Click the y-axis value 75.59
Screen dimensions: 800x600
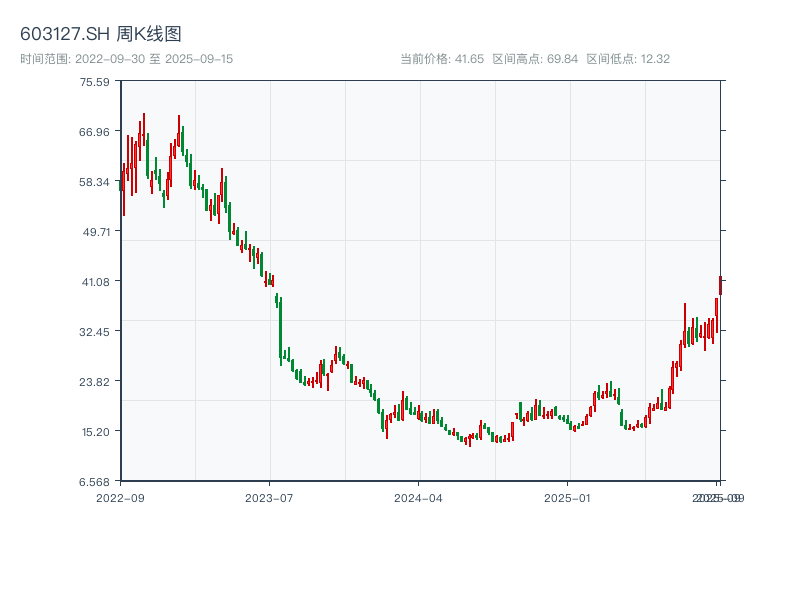click(x=94, y=82)
